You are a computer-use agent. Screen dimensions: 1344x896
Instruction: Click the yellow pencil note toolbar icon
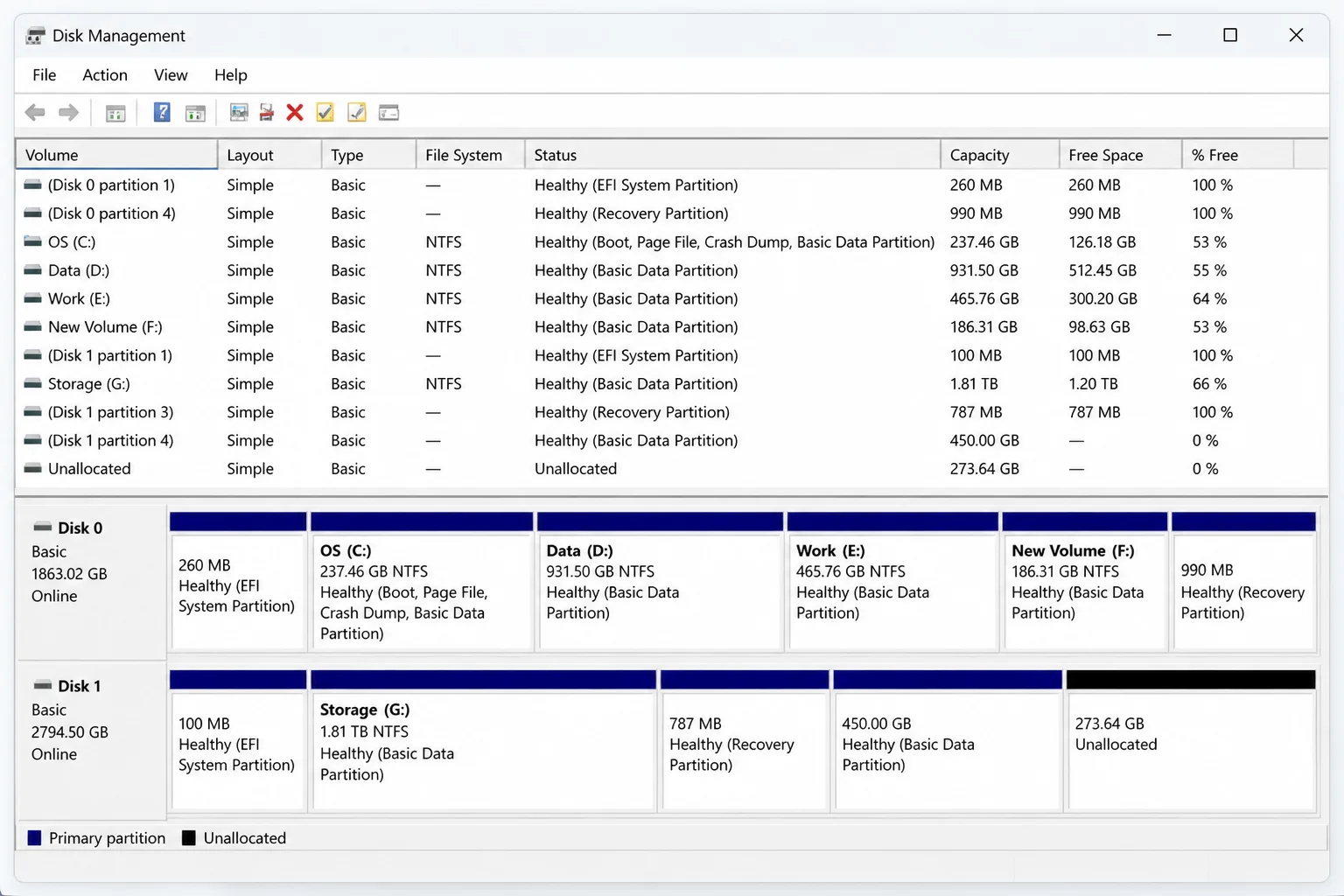pos(356,112)
